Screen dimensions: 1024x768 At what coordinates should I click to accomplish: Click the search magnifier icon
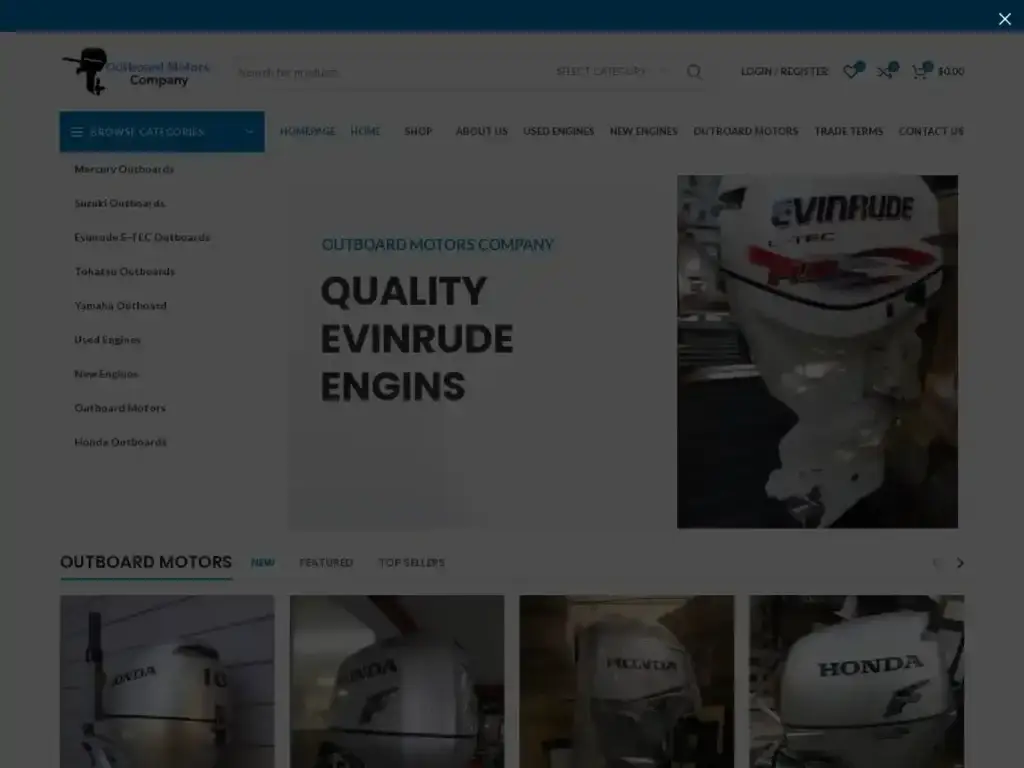(694, 72)
